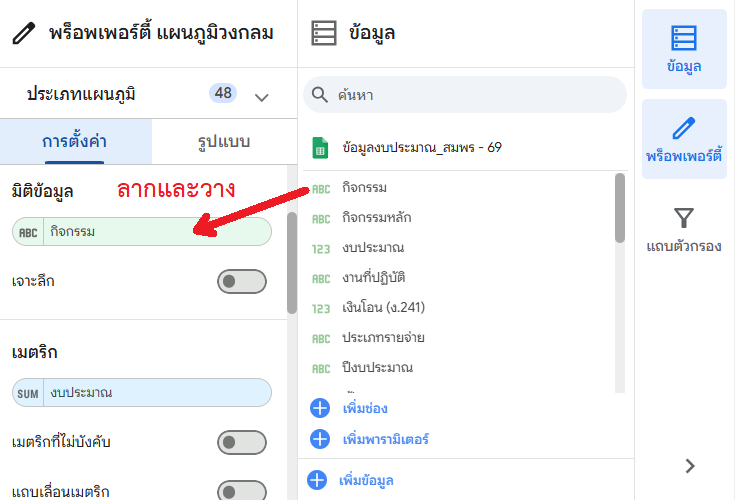Click the ABC type icon of กิจกรรมหลัก field

[x=321, y=219]
